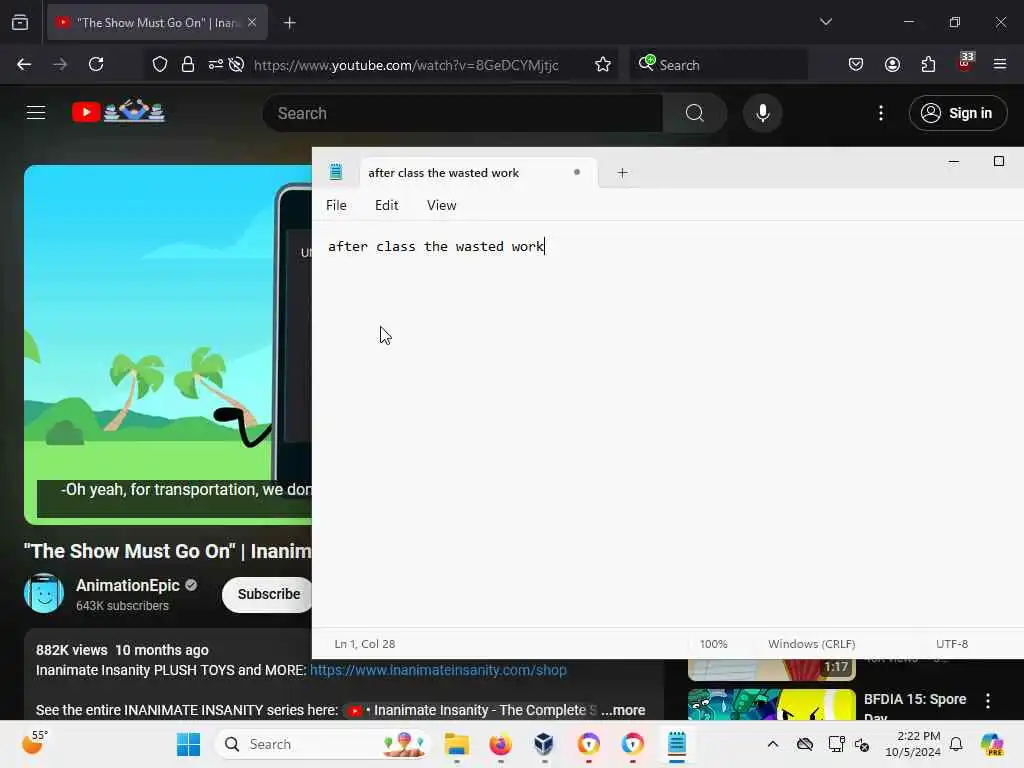The height and width of the screenshot is (768, 1024).
Task: Open the Firefox account icon
Action: [892, 64]
